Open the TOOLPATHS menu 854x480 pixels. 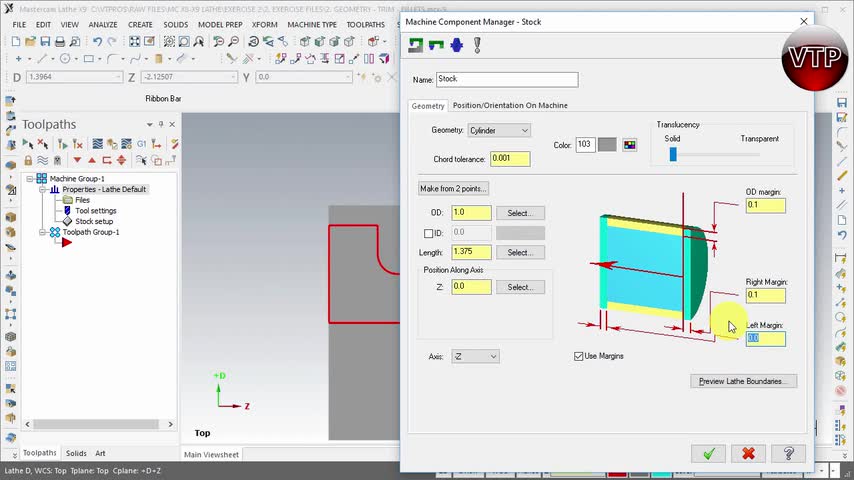[365, 25]
